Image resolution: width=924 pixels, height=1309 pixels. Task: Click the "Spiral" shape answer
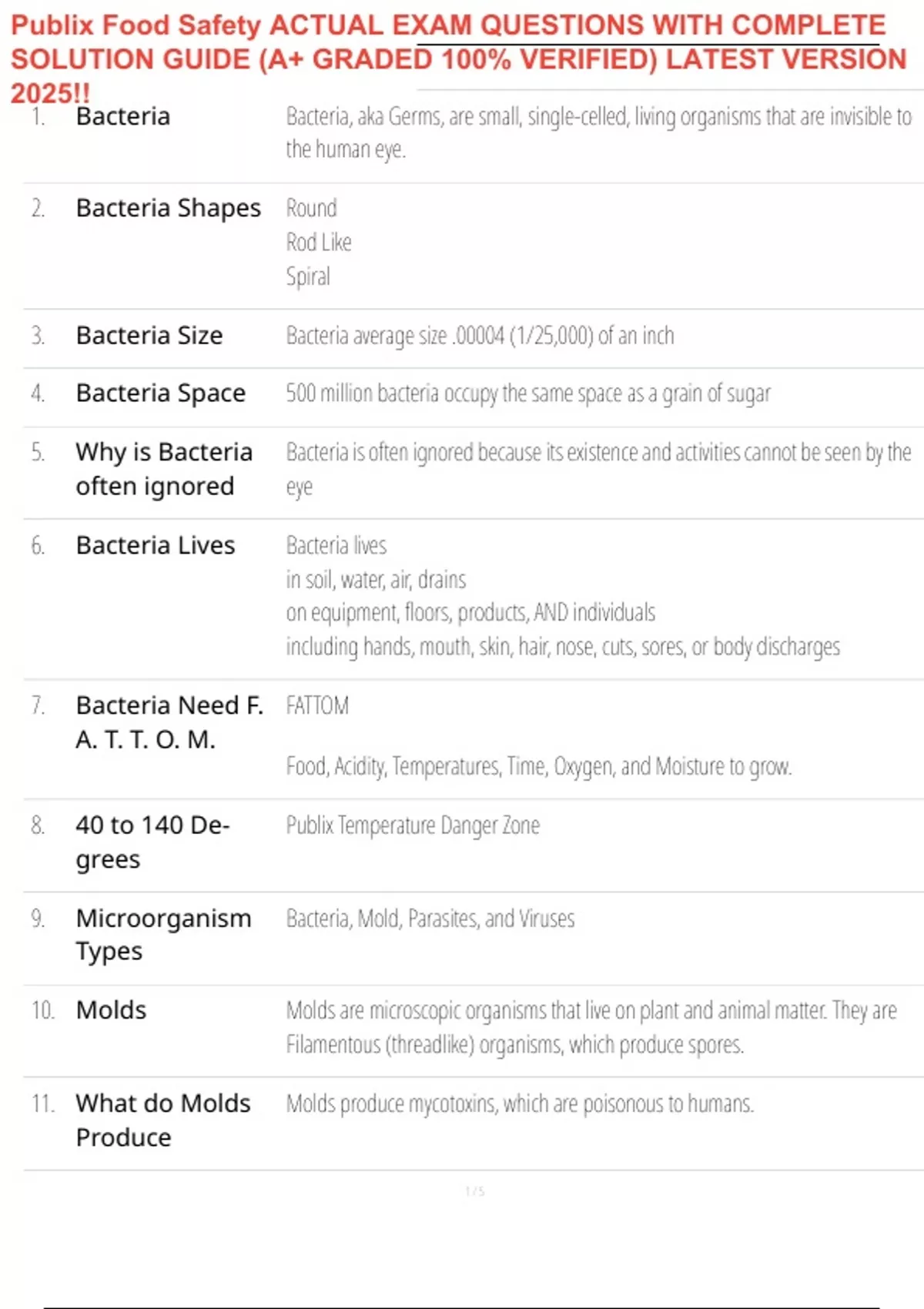pos(308,276)
